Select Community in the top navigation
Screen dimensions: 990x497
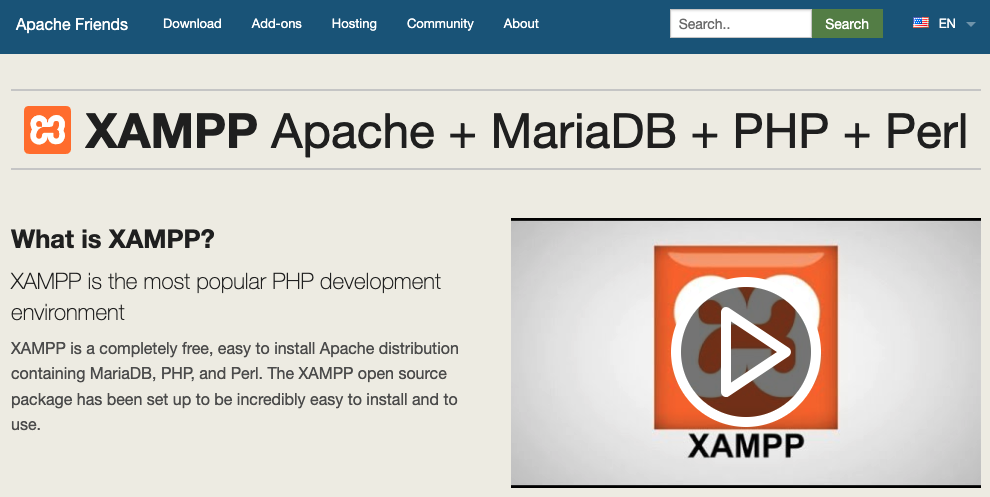440,24
